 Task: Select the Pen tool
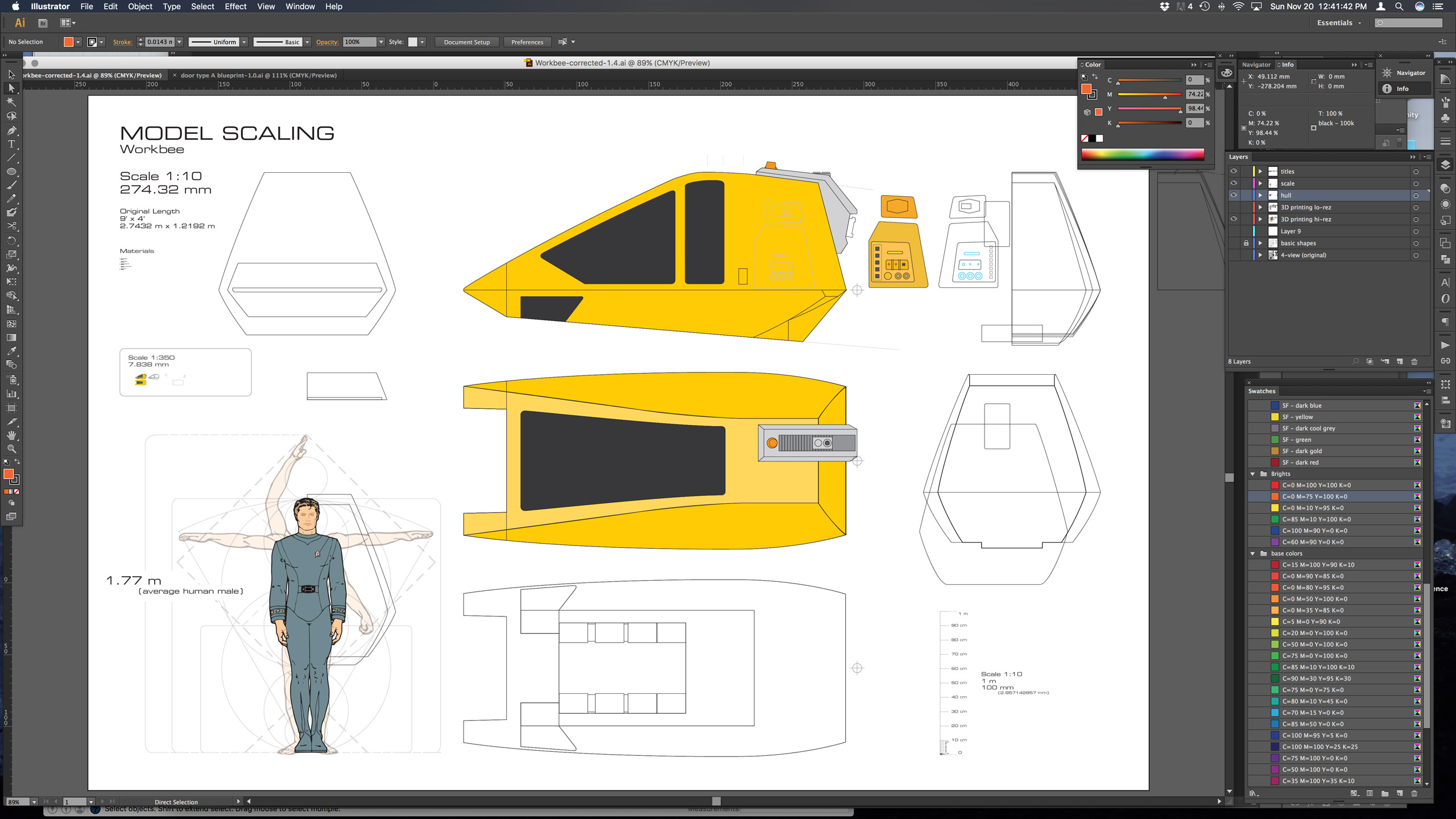[x=11, y=130]
